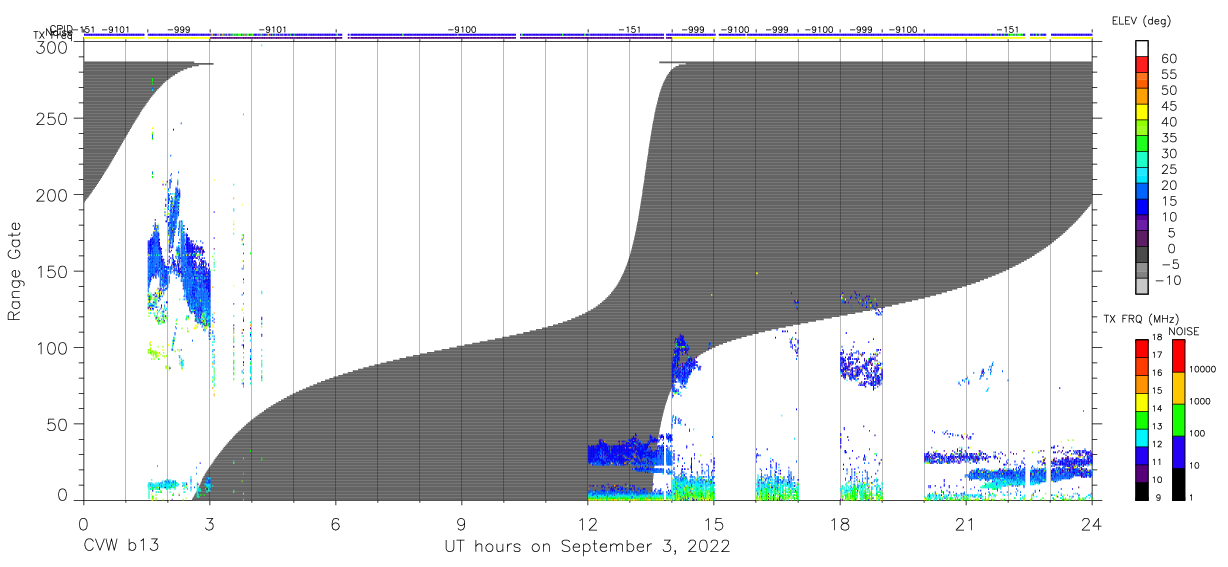The width and height of the screenshot is (1228, 567).
Task: Click the green segment of NOISE colorbar
Action: pos(1178,419)
